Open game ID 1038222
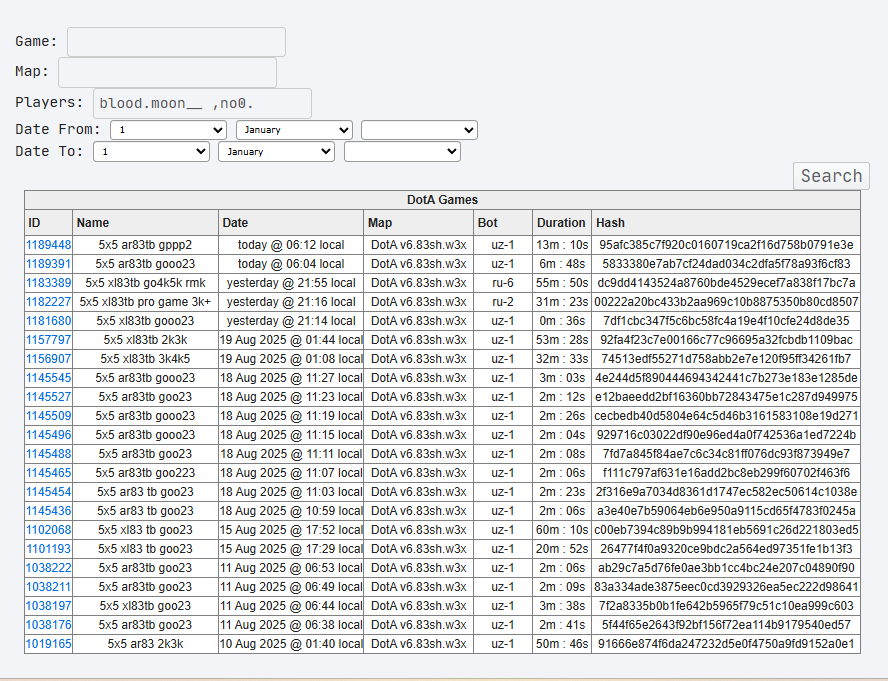Screen dimensions: 888x681 pos(49,568)
